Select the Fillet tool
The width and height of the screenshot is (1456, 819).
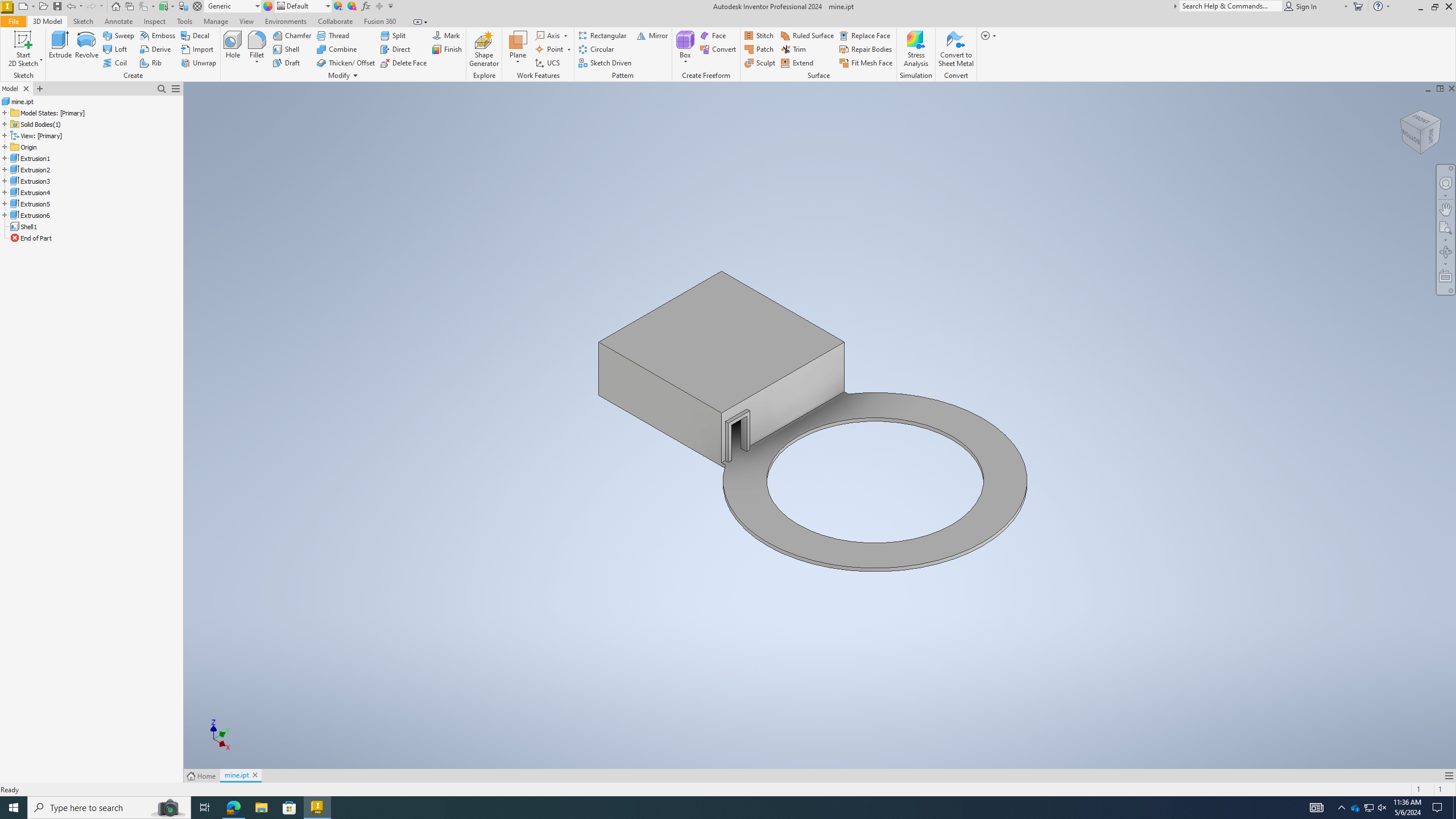coord(257,45)
